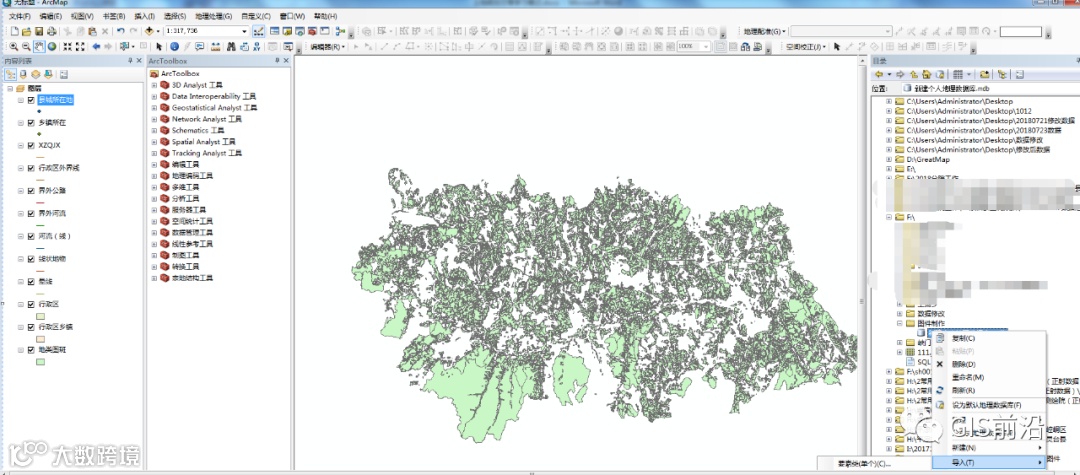This screenshot has height=475, width=1080.
Task: Toggle the Editor toolbar icon
Action: point(259,31)
